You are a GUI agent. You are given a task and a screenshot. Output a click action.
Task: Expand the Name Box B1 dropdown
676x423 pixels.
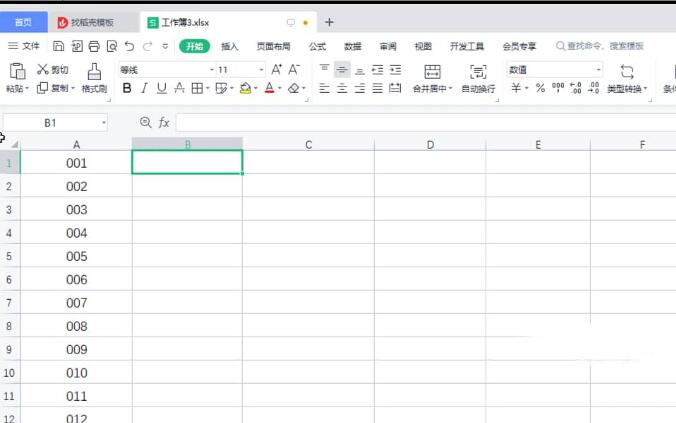(x=104, y=123)
